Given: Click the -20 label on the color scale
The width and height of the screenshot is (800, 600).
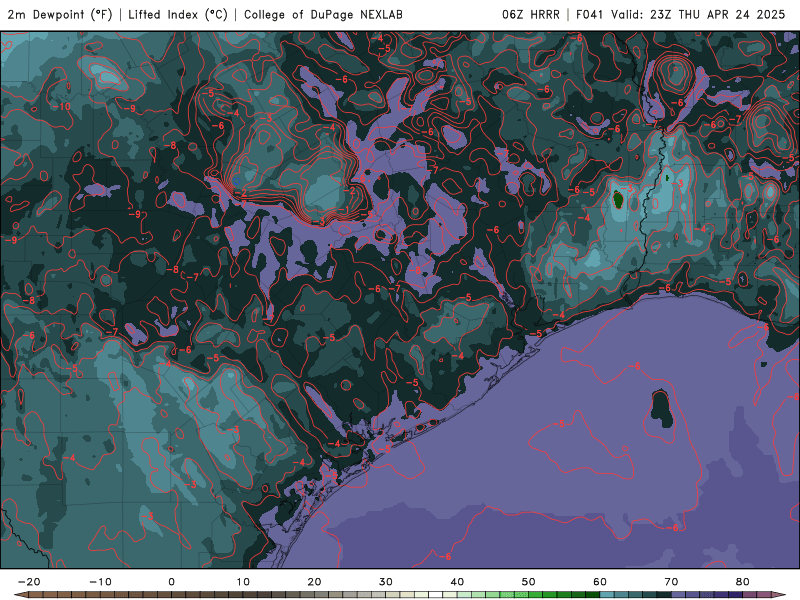Looking at the screenshot, I should 29,582.
